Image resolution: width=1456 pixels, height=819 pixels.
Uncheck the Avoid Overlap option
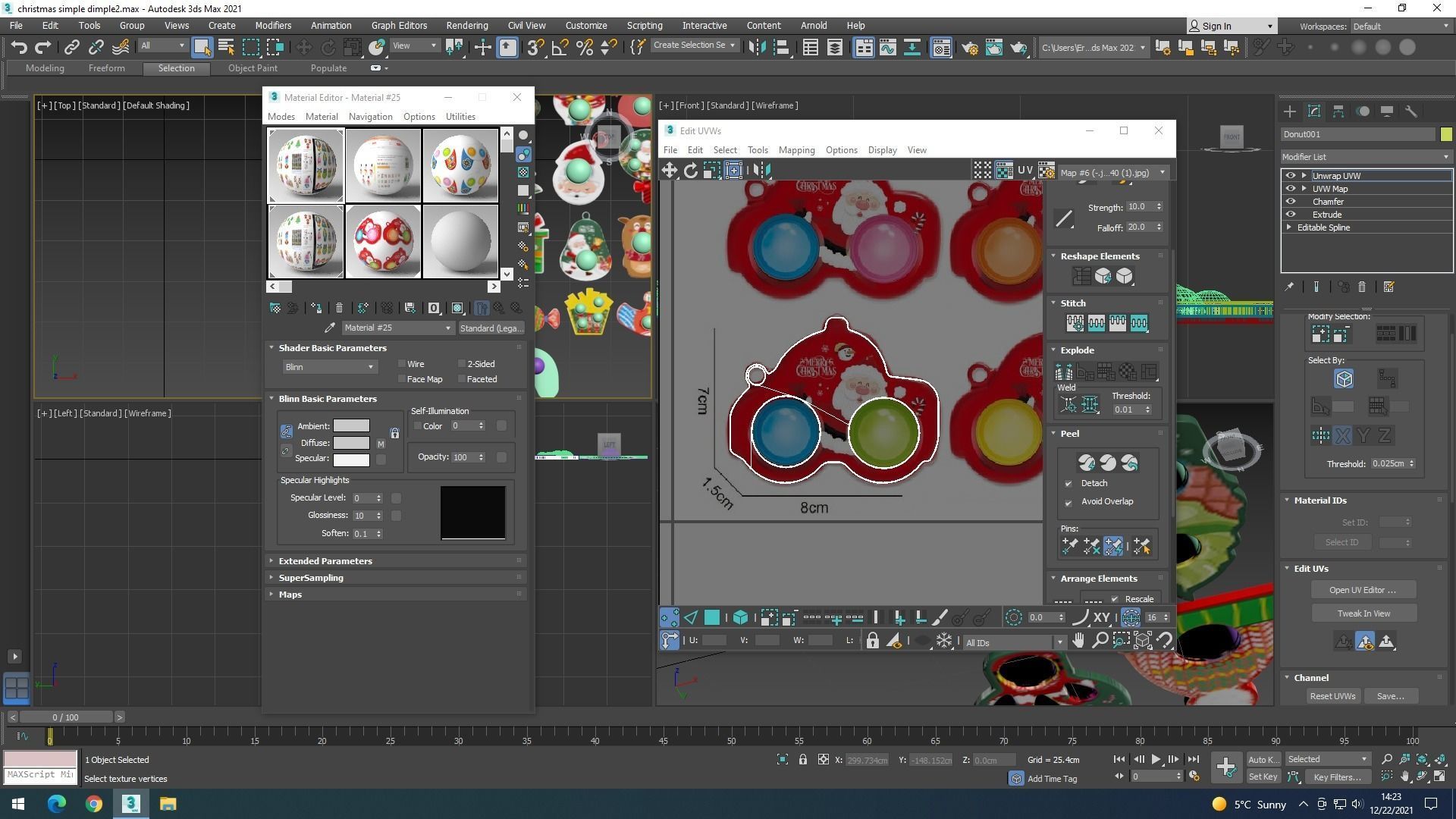(x=1068, y=502)
